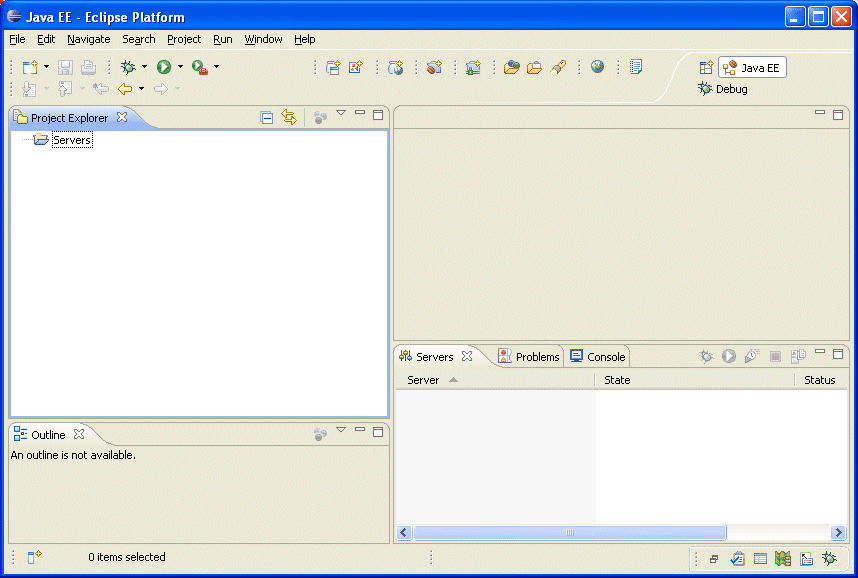
Task: Open the Web Browser globe icon
Action: pyautogui.click(x=597, y=67)
